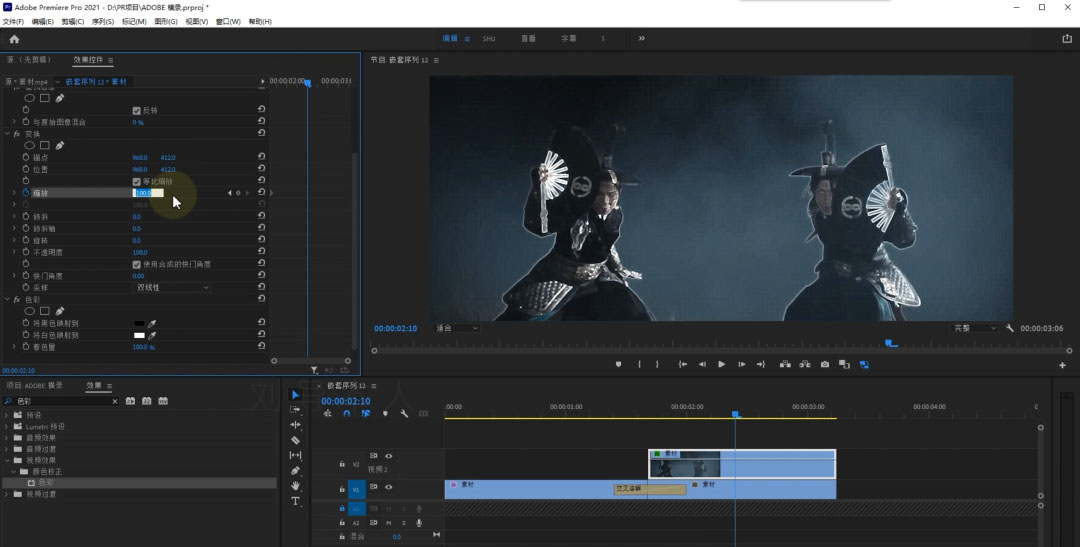Expand the Lumetri 预设 folder
Screen dimensions: 1080x547
point(7,426)
